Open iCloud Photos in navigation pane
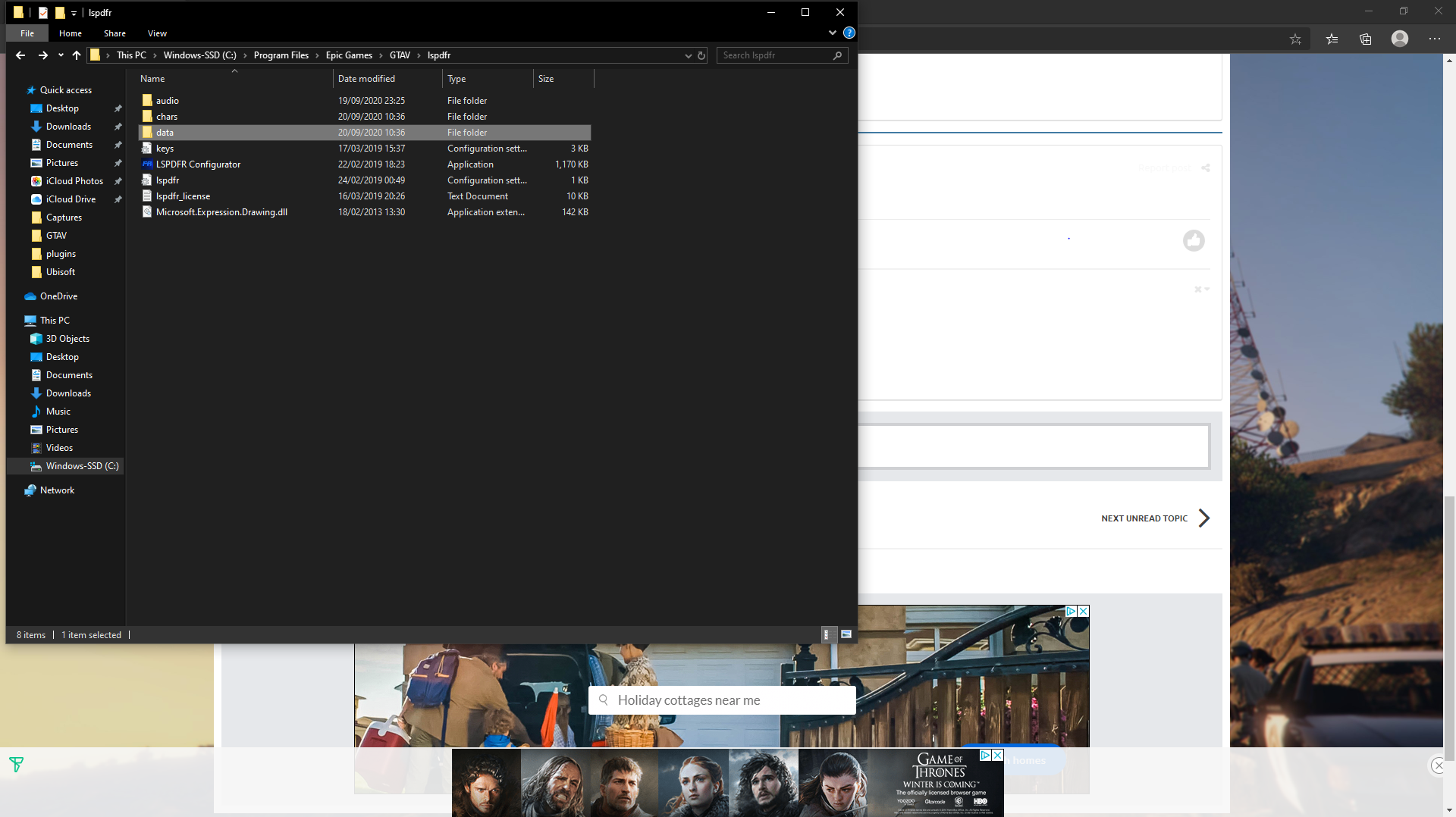The image size is (1456, 817). (x=74, y=181)
